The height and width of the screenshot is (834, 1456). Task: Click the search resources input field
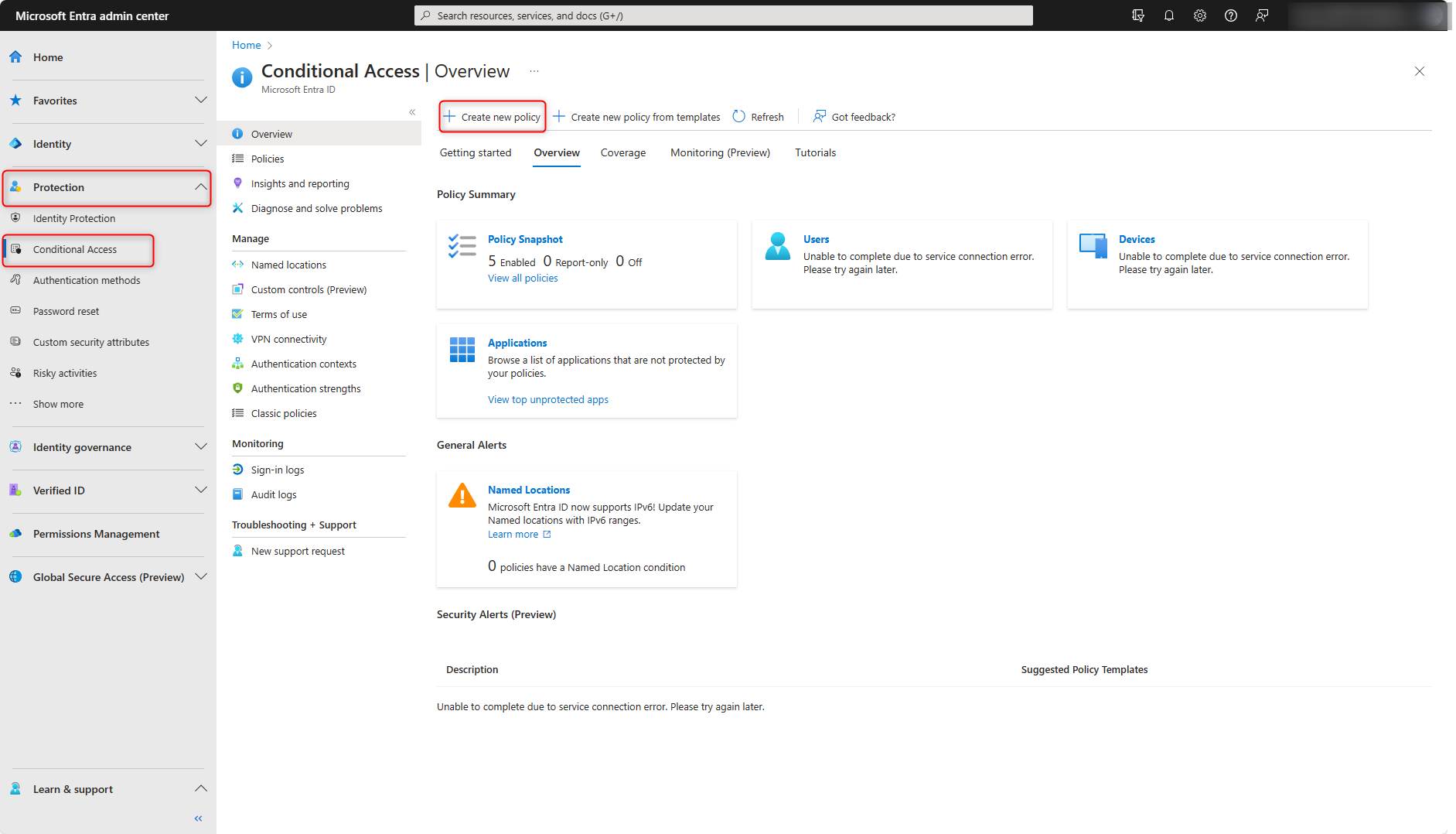722,15
